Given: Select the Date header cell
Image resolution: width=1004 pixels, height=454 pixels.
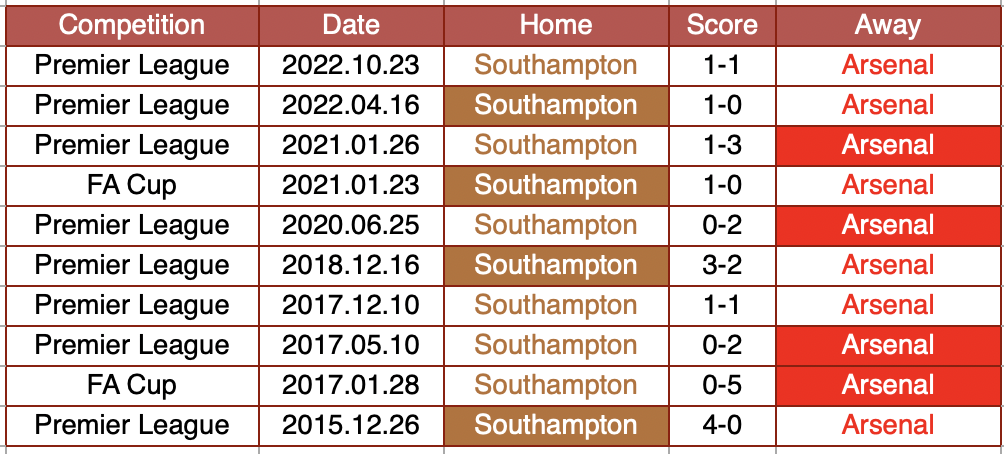Looking at the screenshot, I should [351, 26].
